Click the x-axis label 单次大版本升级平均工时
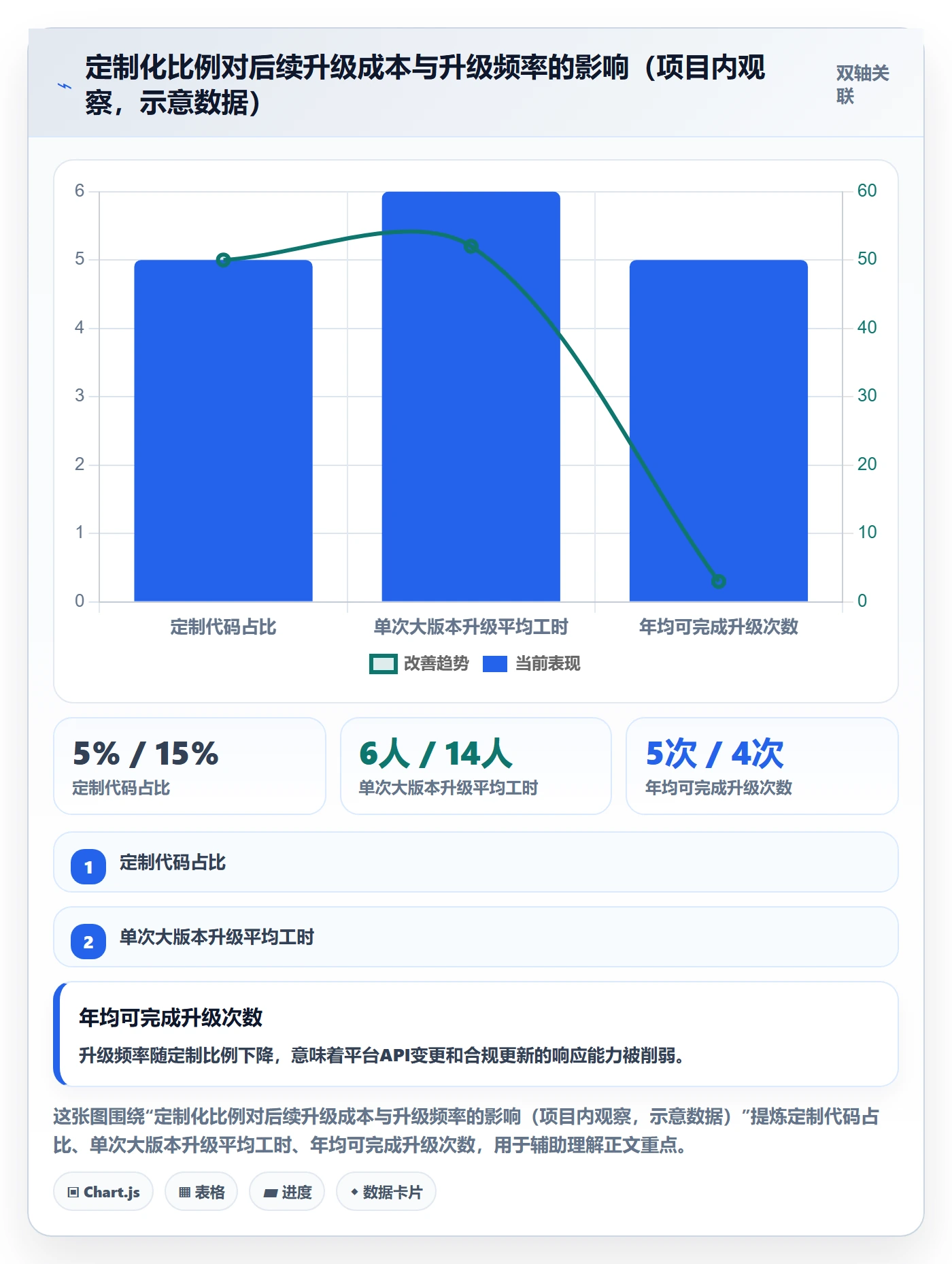Viewport: 952px width, 1264px height. 471,627
